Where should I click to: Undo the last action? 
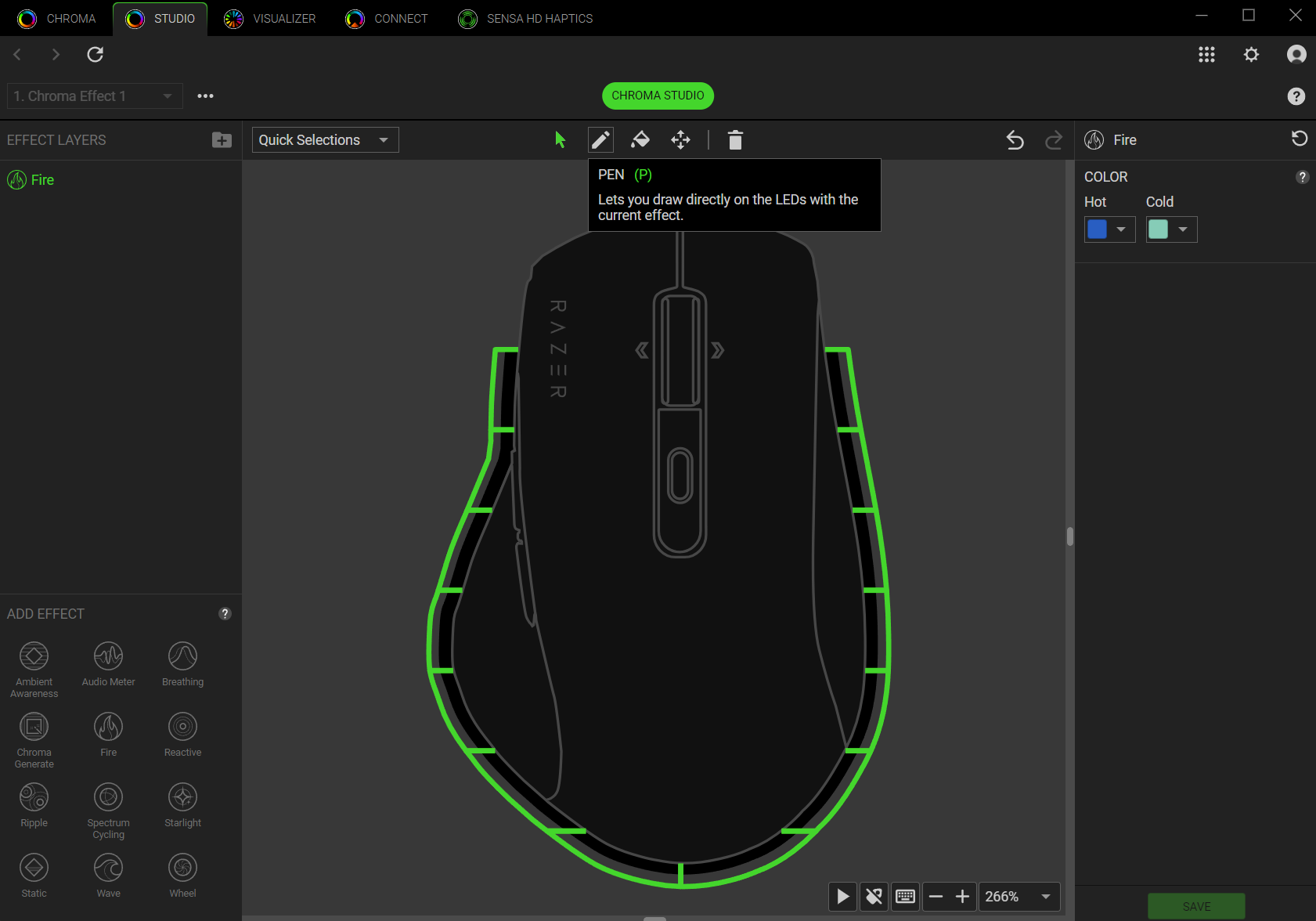(1015, 140)
